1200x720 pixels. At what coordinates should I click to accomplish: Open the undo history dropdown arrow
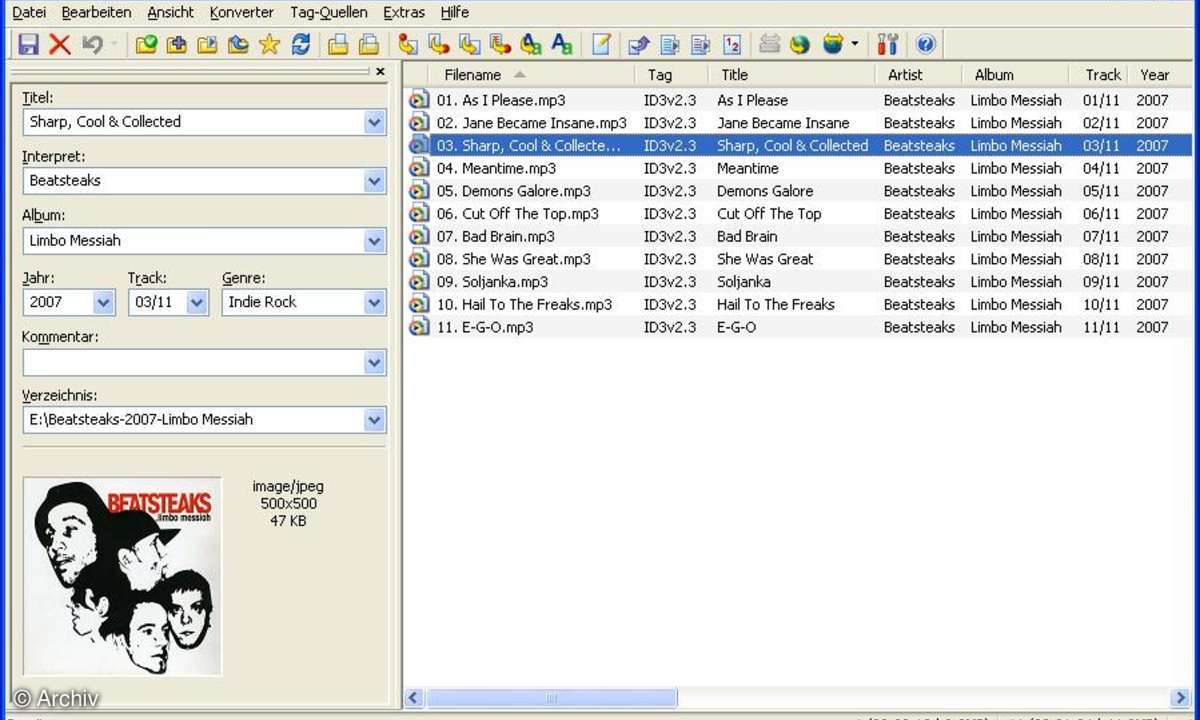pyautogui.click(x=113, y=45)
